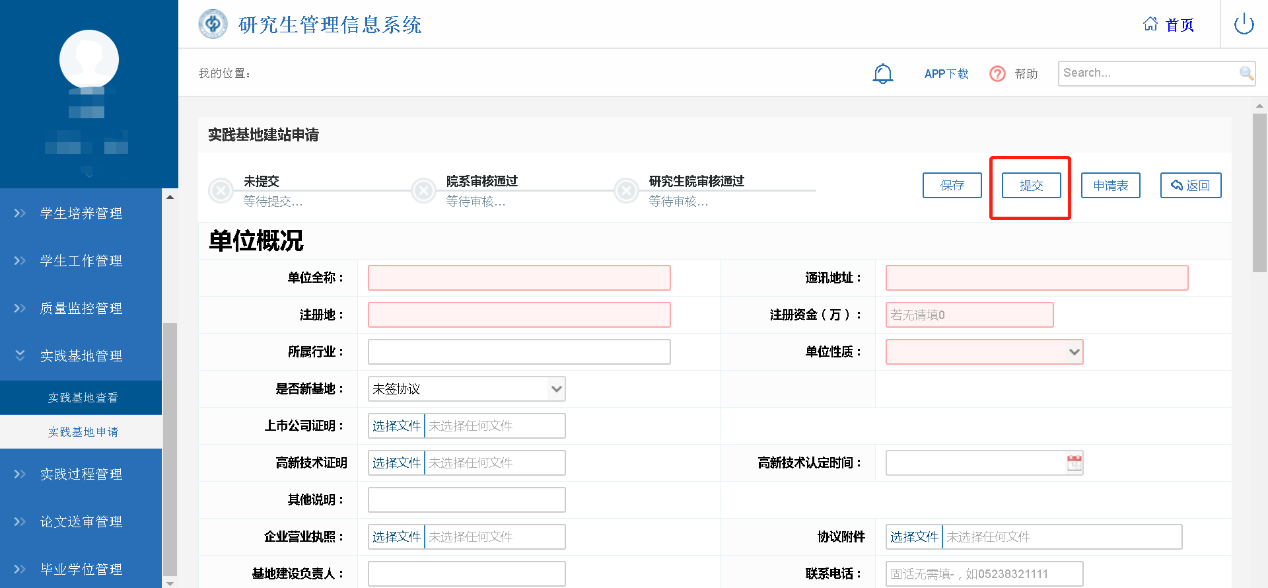Click the 保存 button
The height and width of the screenshot is (588, 1268).
pos(951,185)
